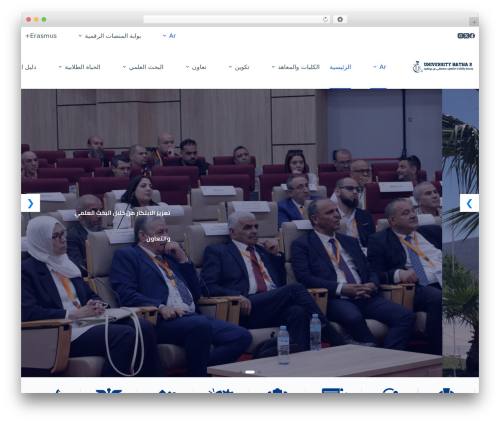The image size is (500, 423).
Task: Select the first carousel indicator dot
Action: coord(241,372)
